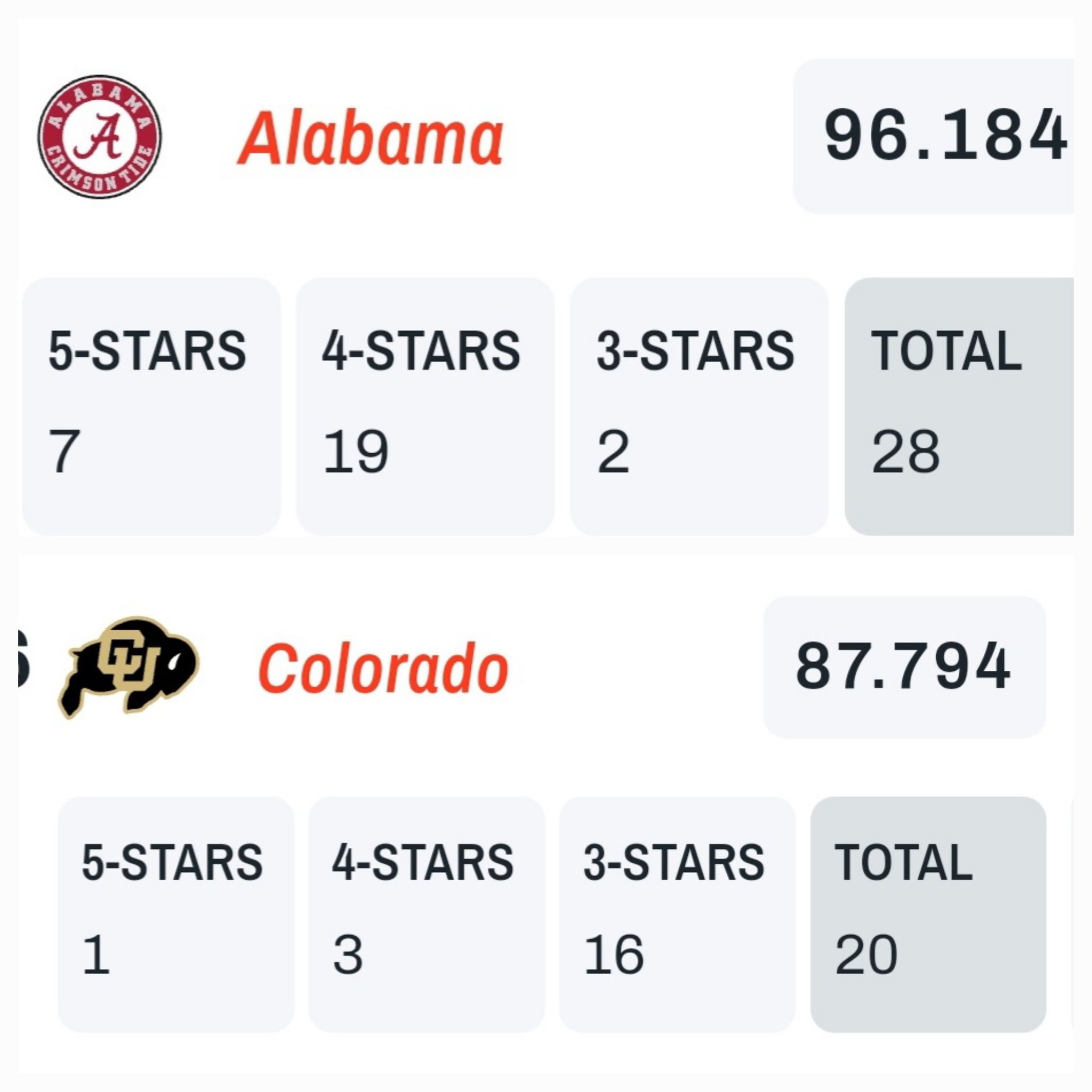Click Alabama's TOTAL card showing 28
Viewport: 1092px width, 1092px height.
(959, 406)
